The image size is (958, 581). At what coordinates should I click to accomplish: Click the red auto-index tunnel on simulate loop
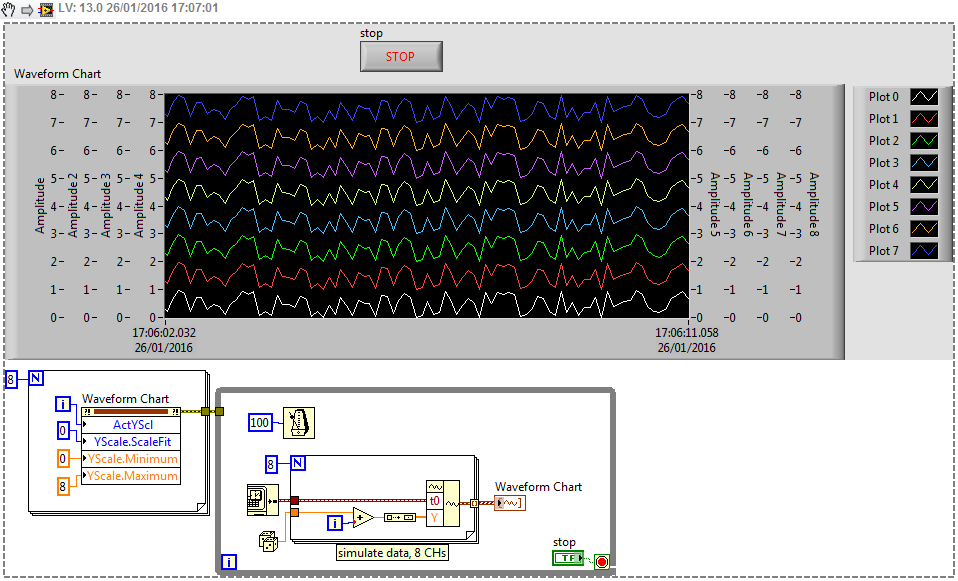(x=294, y=500)
